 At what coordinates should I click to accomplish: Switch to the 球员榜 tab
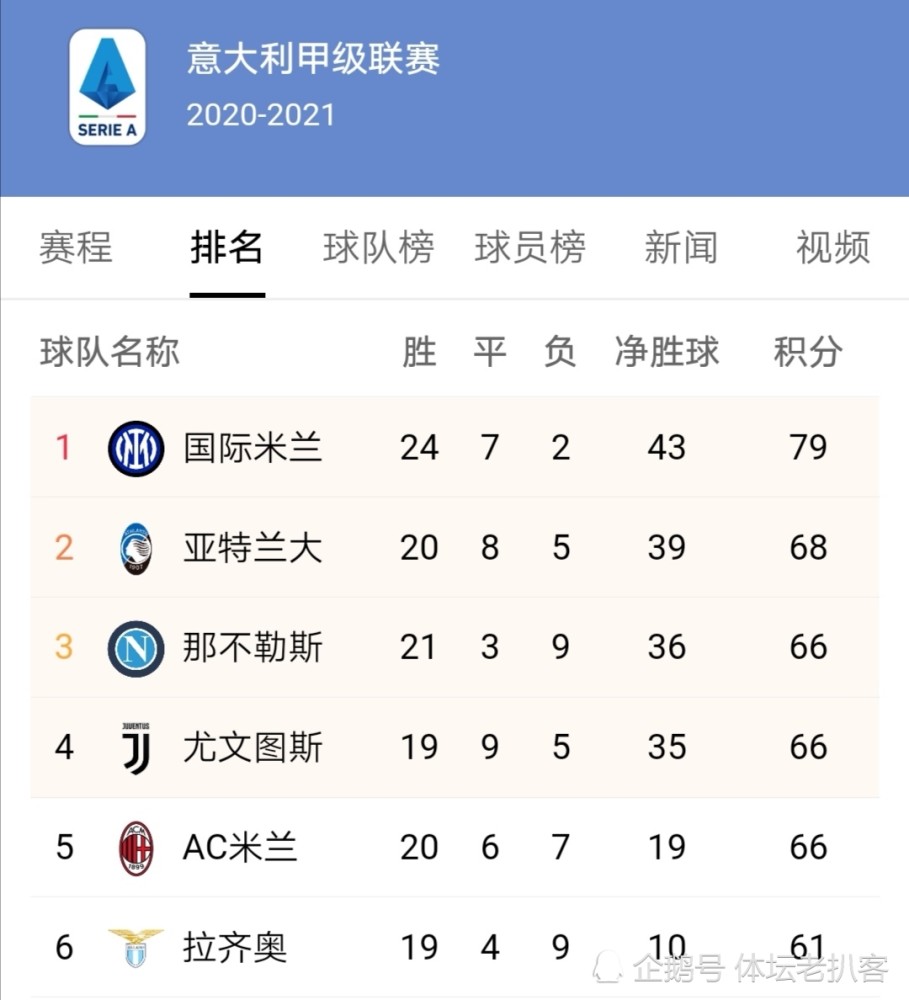pyautogui.click(x=530, y=247)
